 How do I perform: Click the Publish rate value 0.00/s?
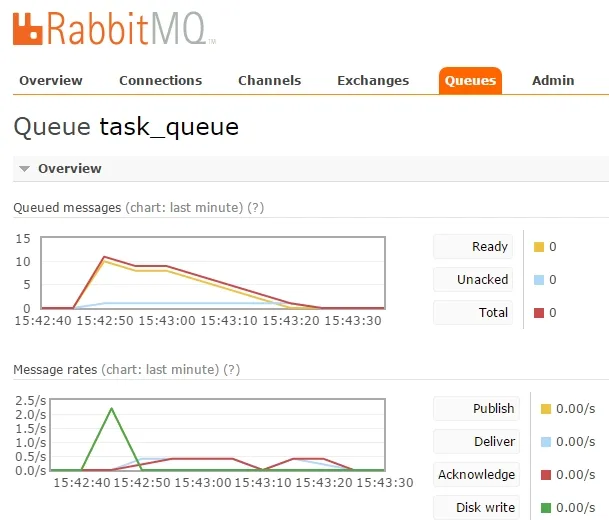pyautogui.click(x=576, y=409)
